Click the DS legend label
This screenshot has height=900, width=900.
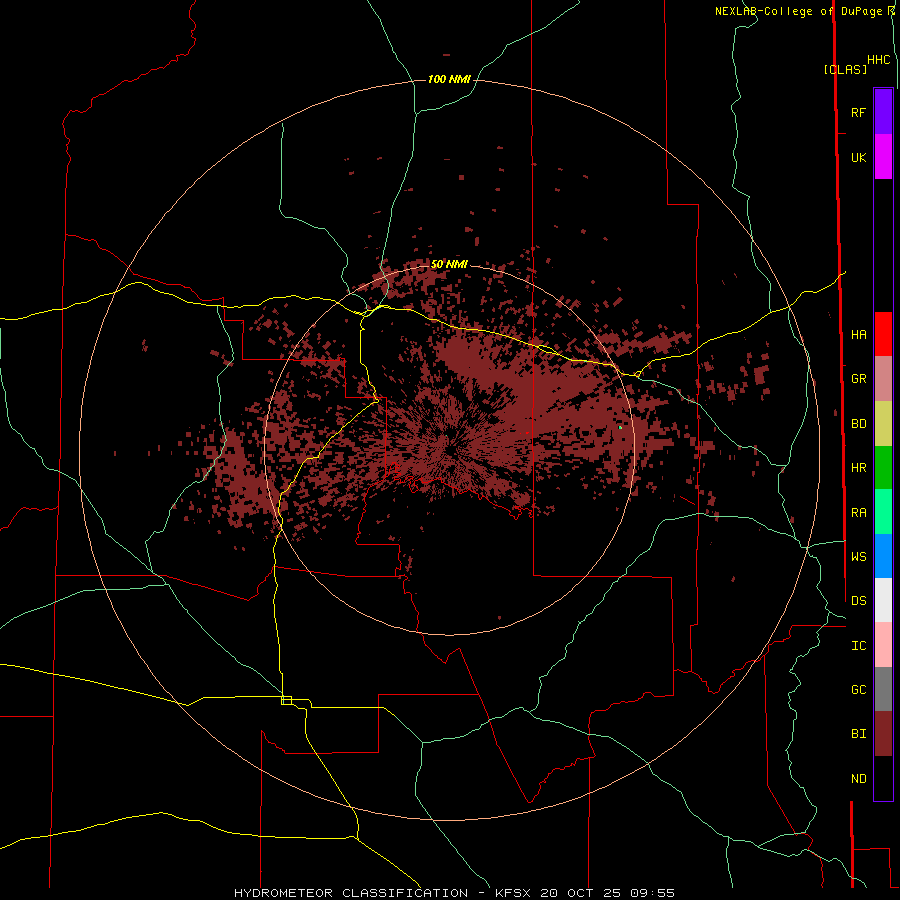pyautogui.click(x=858, y=601)
